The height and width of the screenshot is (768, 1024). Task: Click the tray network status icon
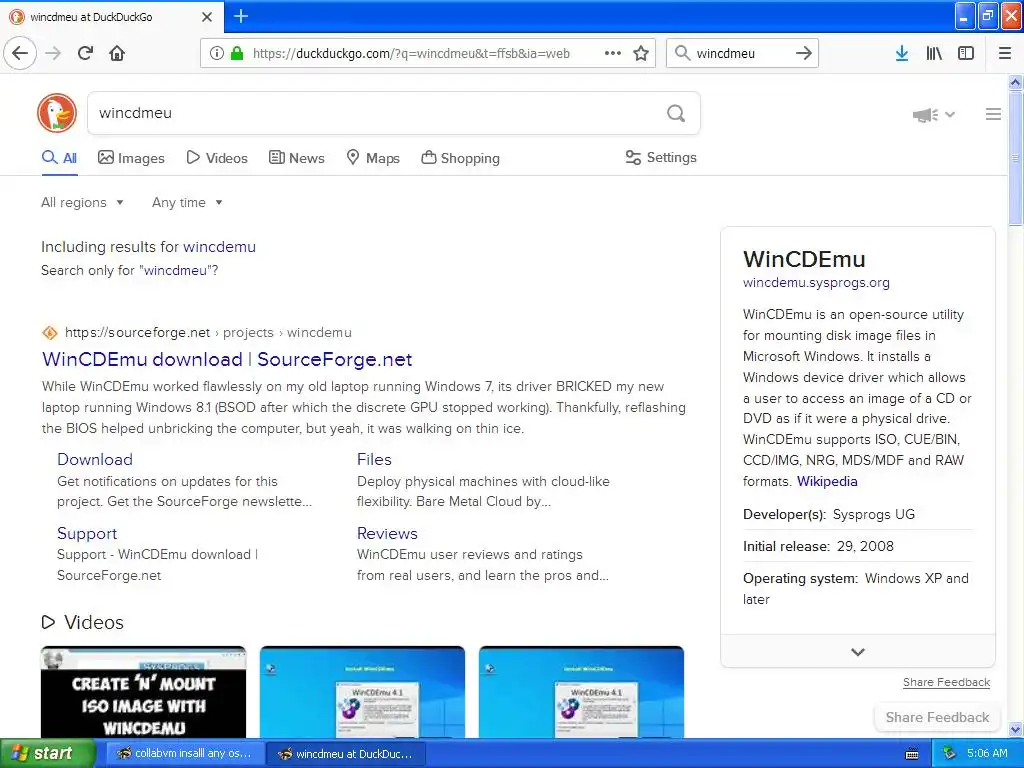[949, 754]
